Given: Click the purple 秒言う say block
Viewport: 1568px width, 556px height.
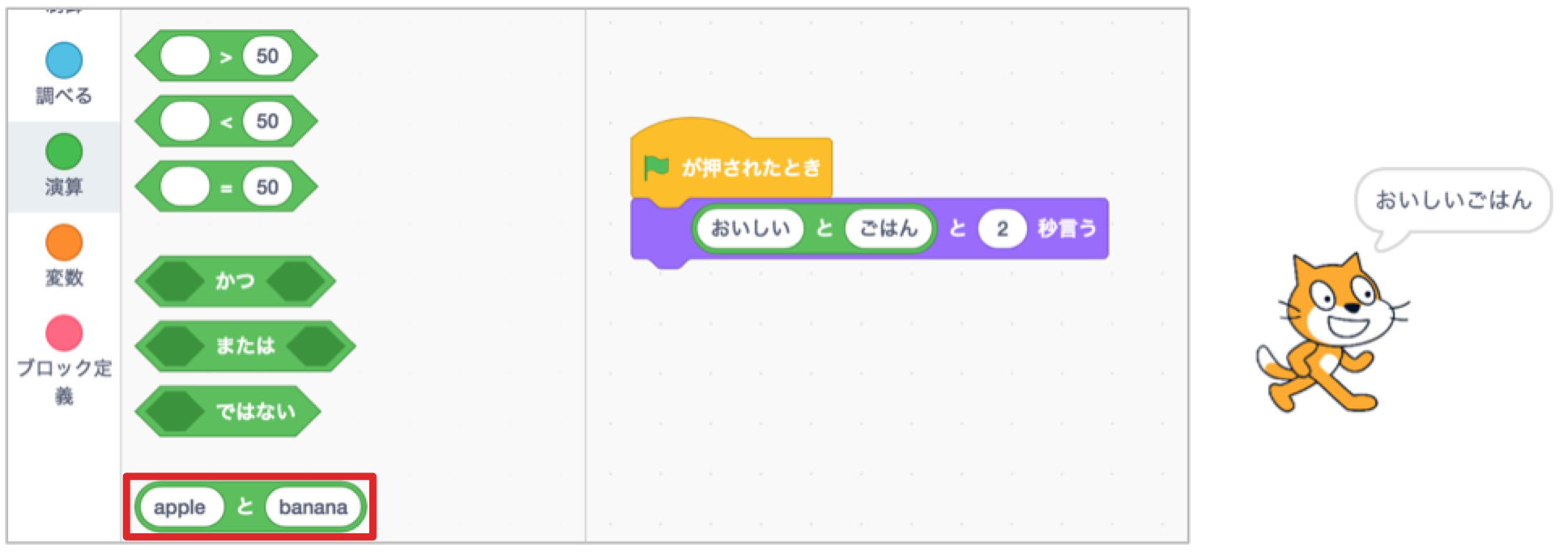Looking at the screenshot, I should coord(1067,229).
